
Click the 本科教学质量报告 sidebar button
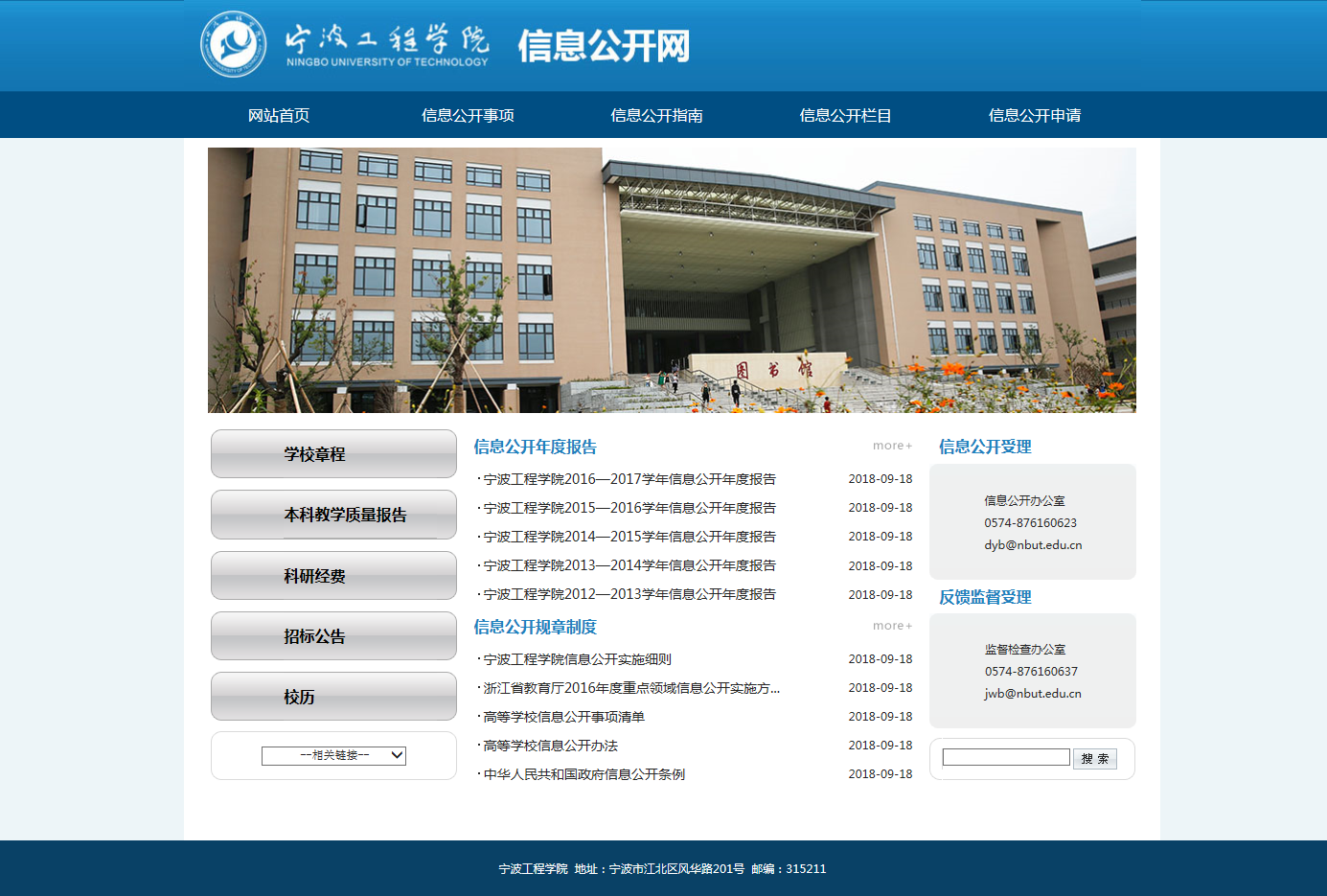tap(333, 515)
